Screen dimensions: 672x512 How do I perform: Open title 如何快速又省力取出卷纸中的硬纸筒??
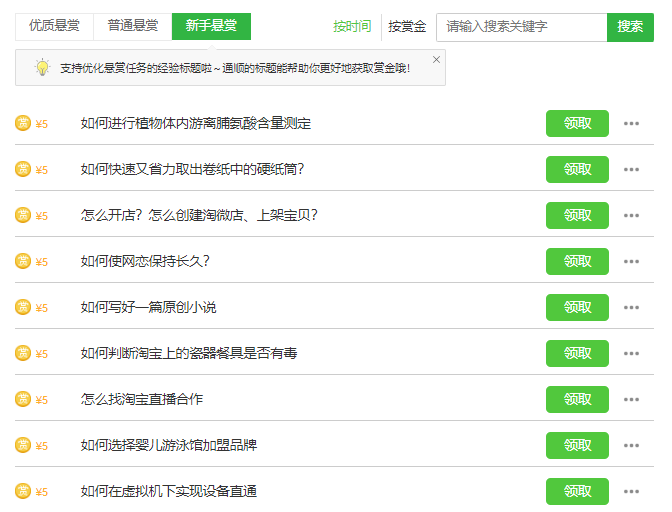(192, 169)
